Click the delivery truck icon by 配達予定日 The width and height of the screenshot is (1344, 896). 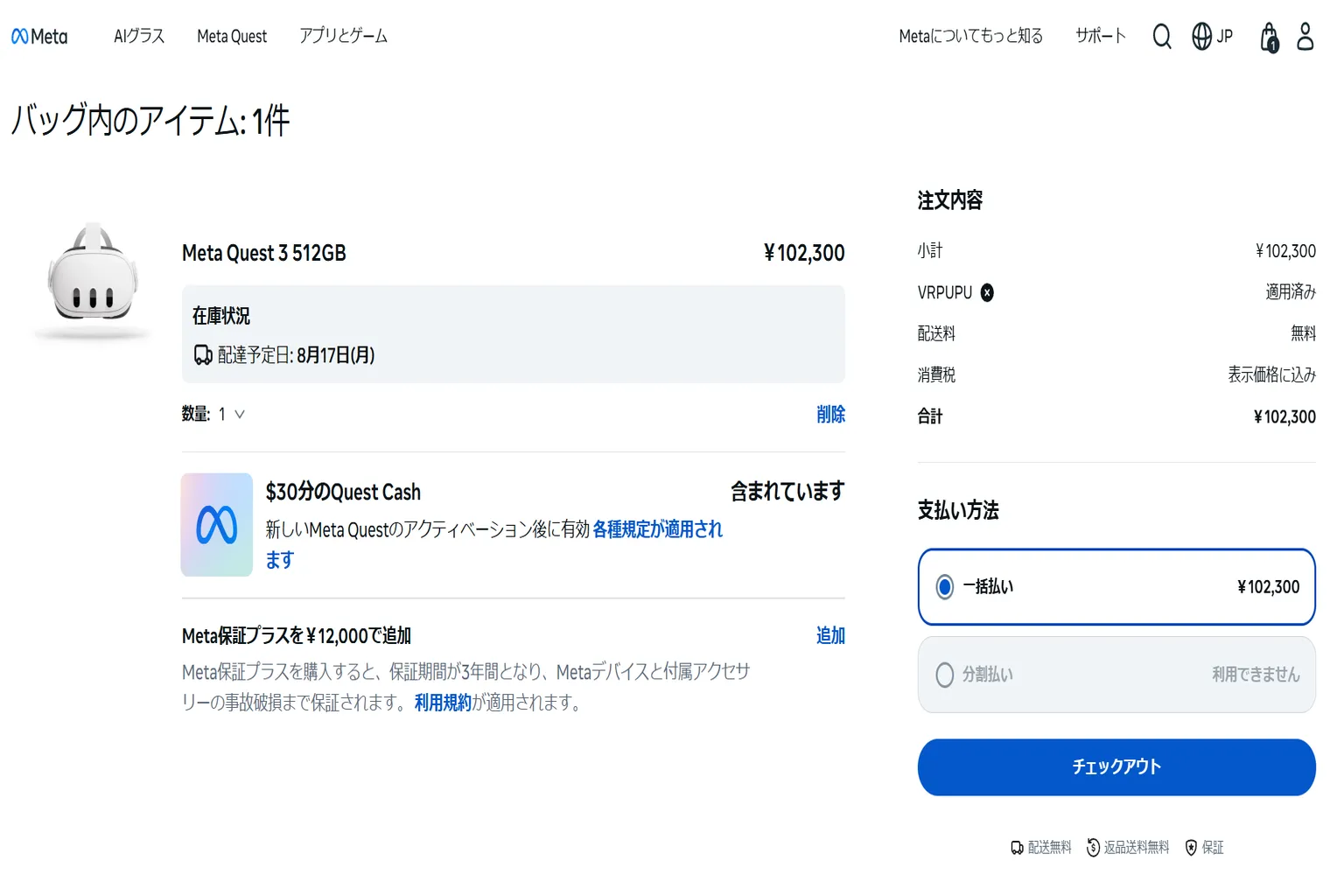click(x=203, y=354)
